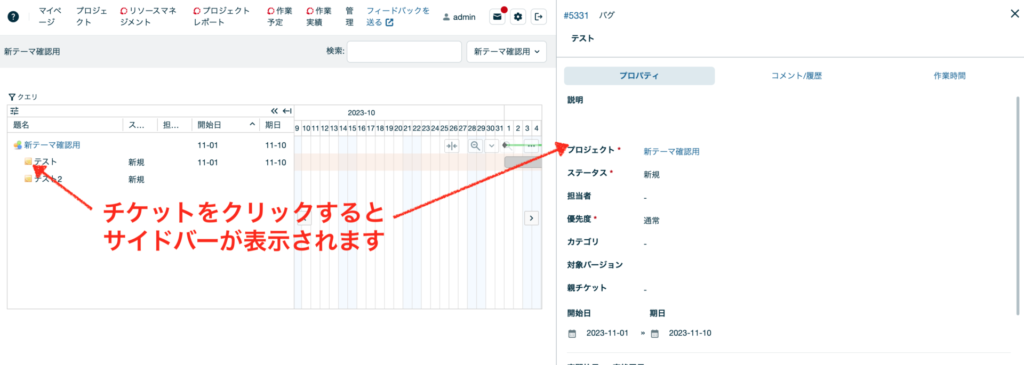Image resolution: width=1024 pixels, height=365 pixels.
Task: Click the gray テスト Gantt task bar
Action: (523, 162)
